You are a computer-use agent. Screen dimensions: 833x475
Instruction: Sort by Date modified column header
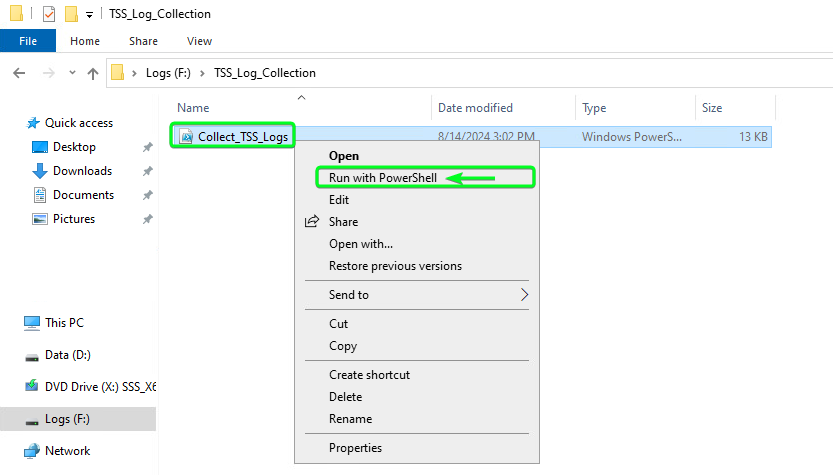click(475, 108)
